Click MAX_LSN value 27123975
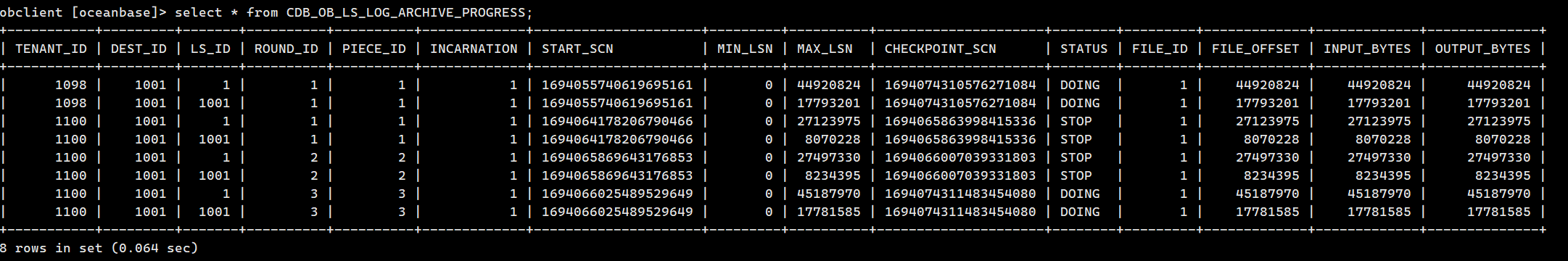The width and height of the screenshot is (1568, 261). tap(828, 121)
